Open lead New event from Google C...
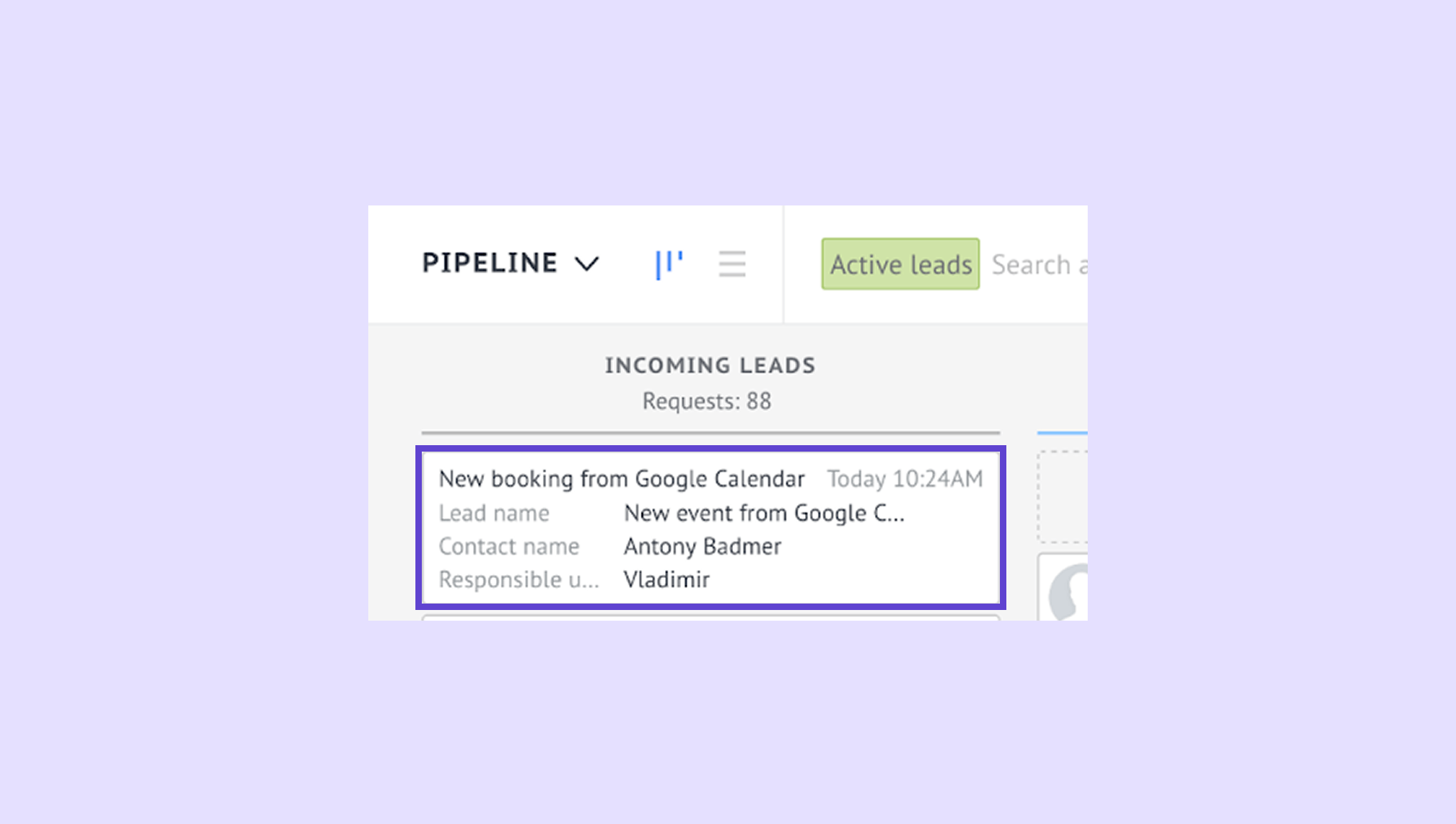 pyautogui.click(x=764, y=513)
